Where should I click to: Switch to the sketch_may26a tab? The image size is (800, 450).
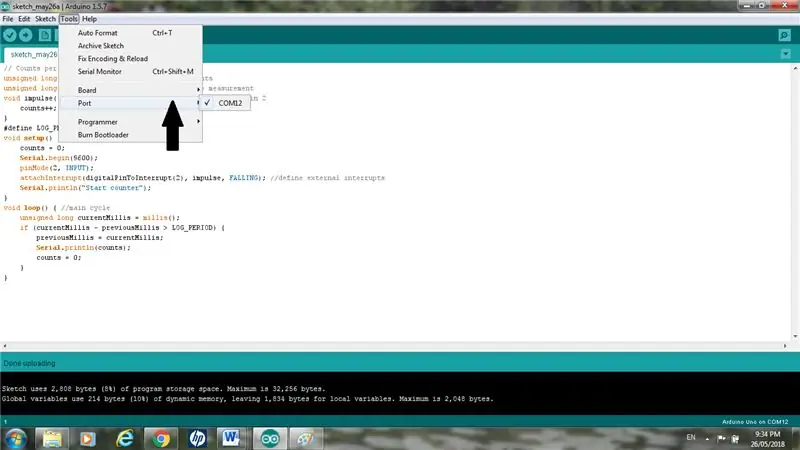coord(33,54)
